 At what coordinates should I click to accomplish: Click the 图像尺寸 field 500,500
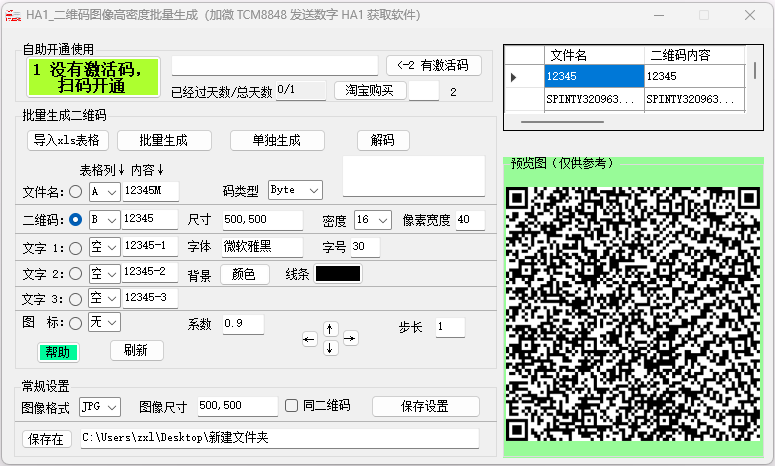pos(238,406)
